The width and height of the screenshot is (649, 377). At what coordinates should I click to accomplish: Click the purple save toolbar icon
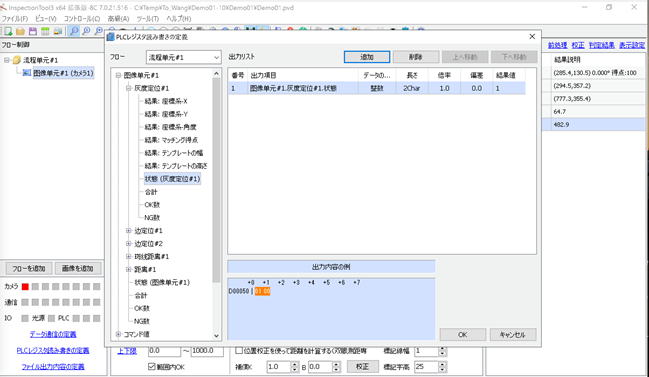coord(33,31)
